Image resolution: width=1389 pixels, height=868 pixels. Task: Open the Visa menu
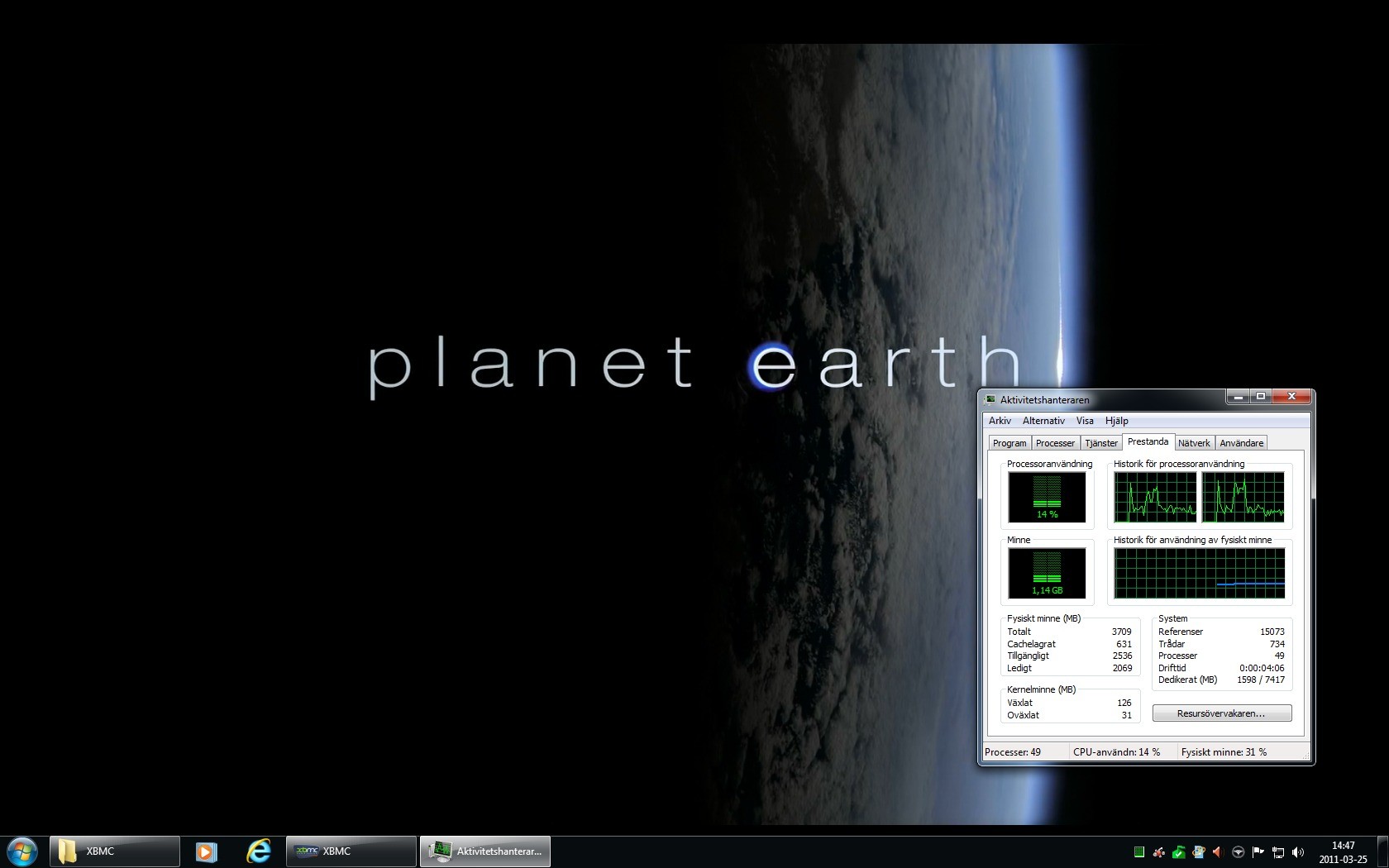(1085, 421)
